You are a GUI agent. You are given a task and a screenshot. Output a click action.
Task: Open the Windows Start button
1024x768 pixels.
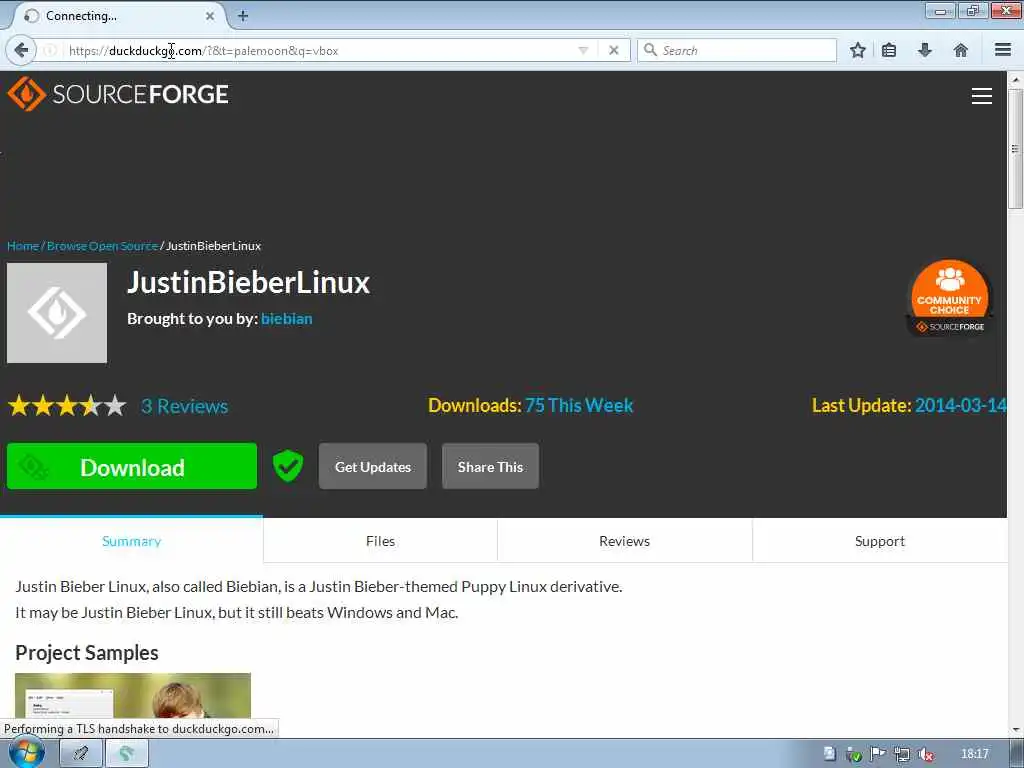pos(26,753)
